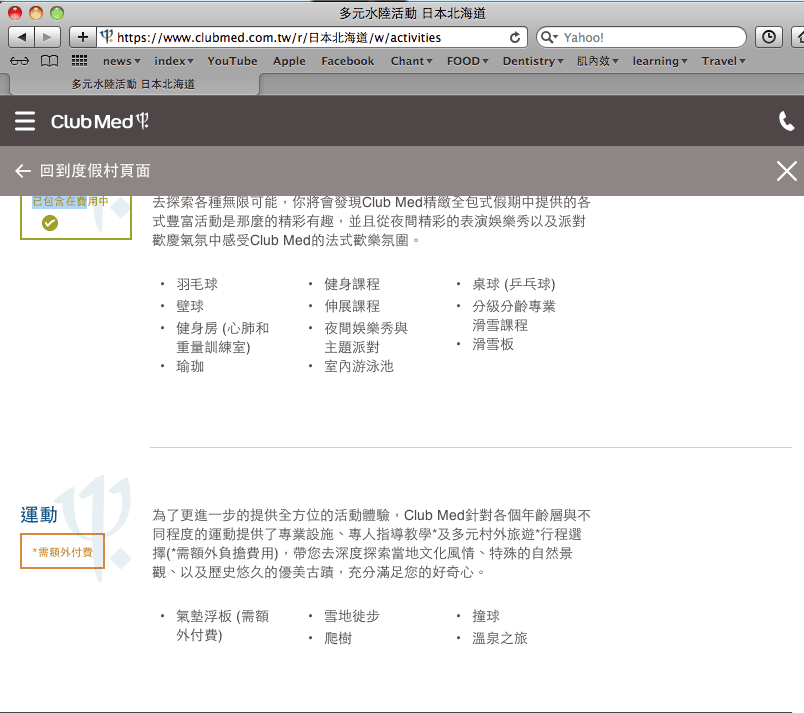This screenshot has height=713, width=804.
Task: Click the 室內游泳池 list item
Action: pos(358,366)
